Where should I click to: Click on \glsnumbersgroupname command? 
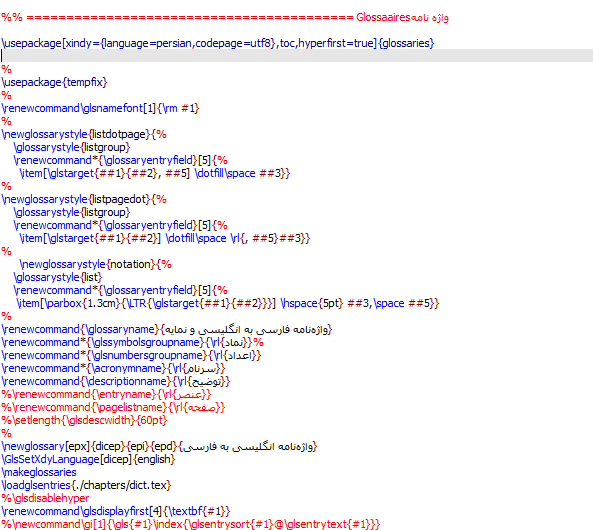tap(148, 356)
